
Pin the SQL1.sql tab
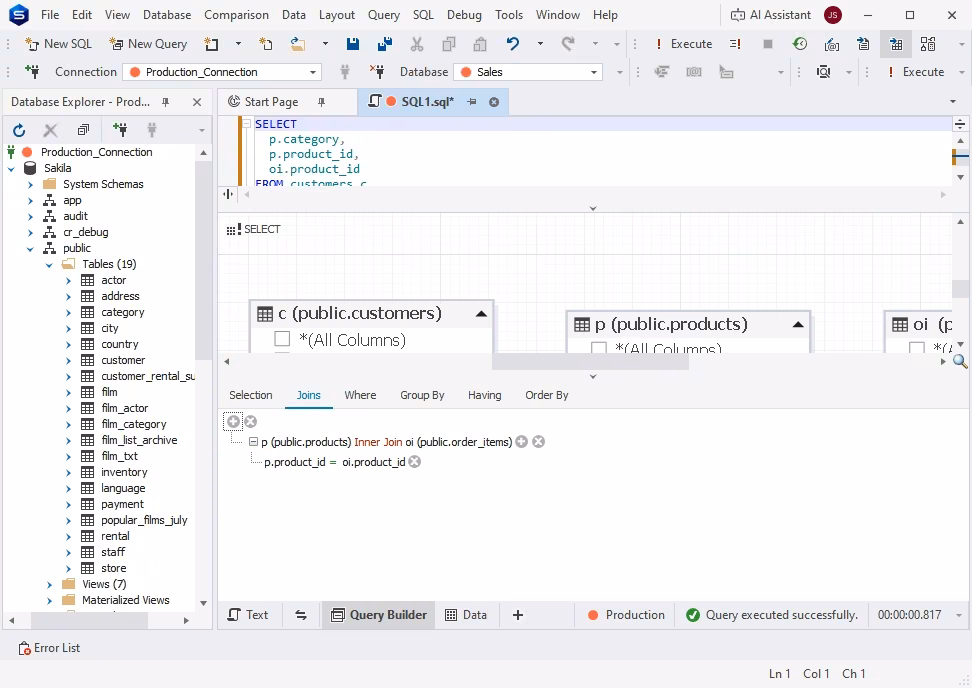point(472,102)
